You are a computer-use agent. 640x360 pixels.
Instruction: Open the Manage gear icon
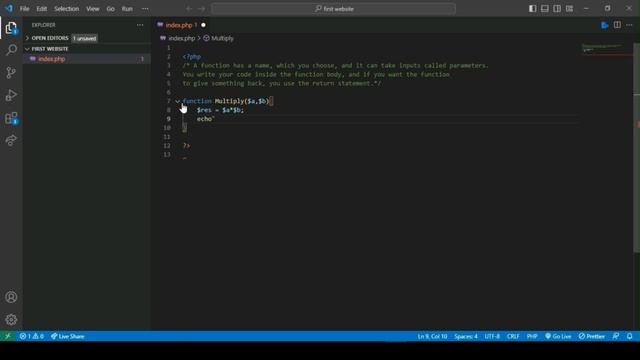pyautogui.click(x=11, y=320)
